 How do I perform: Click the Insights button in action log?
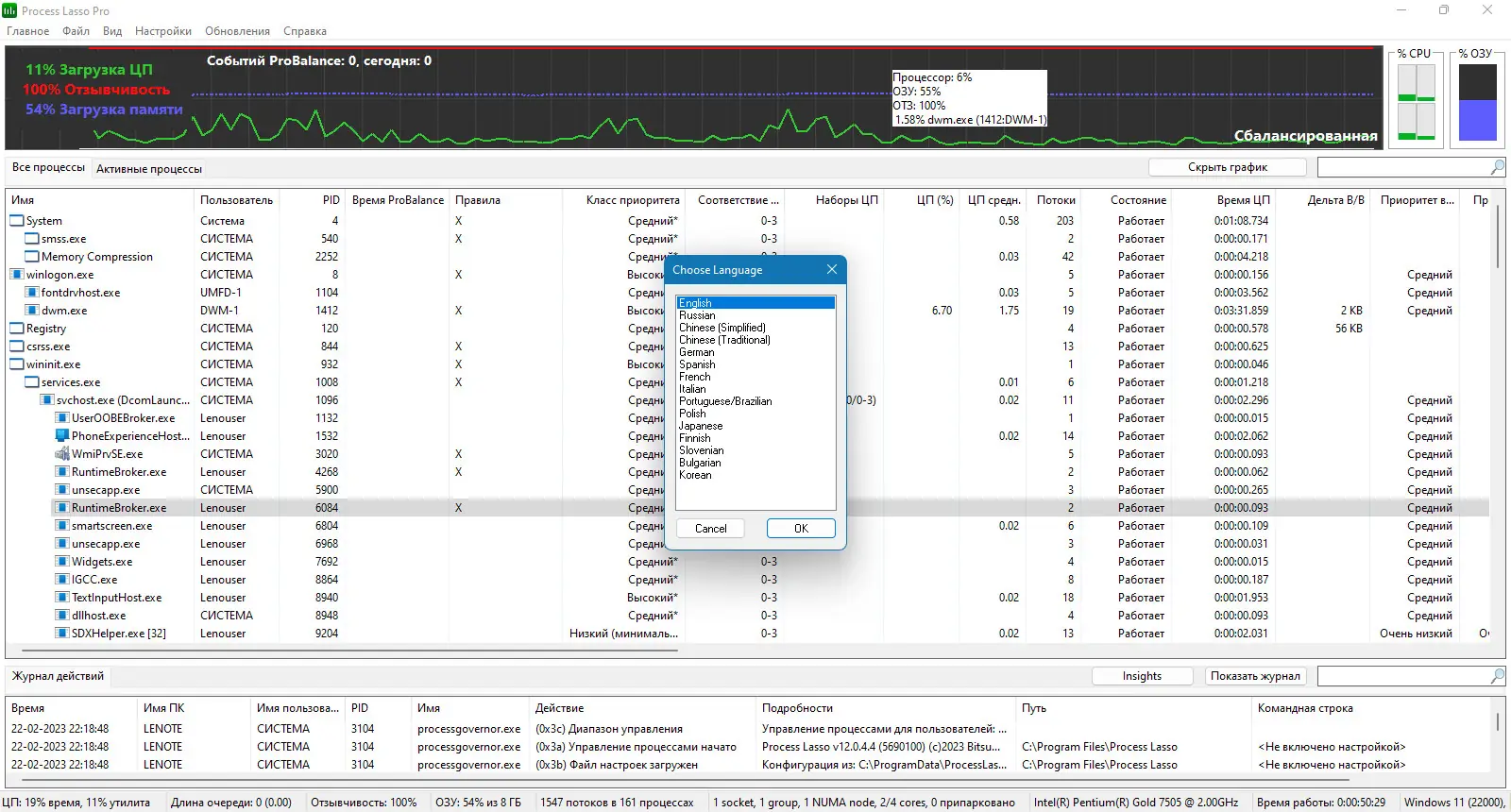(x=1142, y=676)
